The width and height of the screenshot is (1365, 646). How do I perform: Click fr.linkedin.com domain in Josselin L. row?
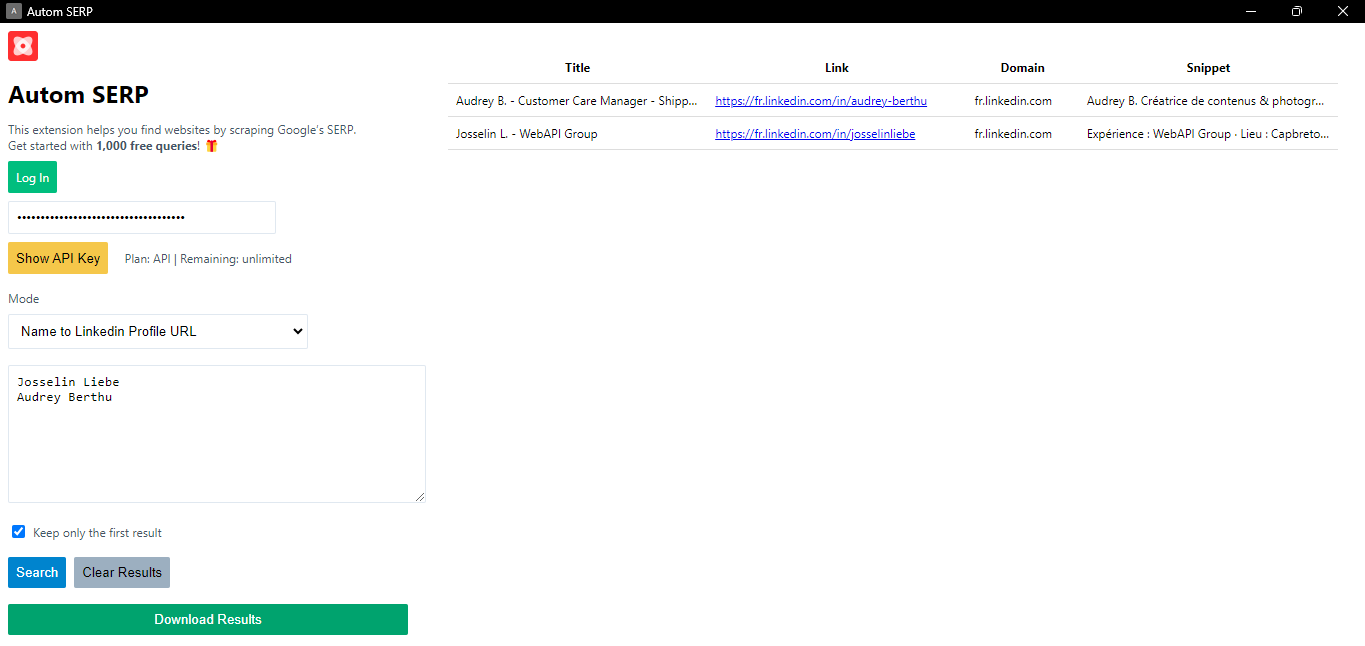1013,134
